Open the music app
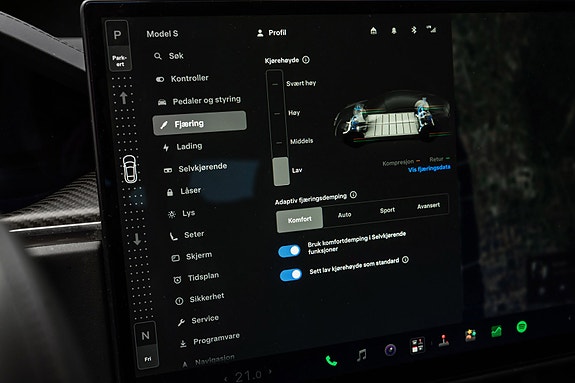Screen dimensions: 575x383 [362, 355]
